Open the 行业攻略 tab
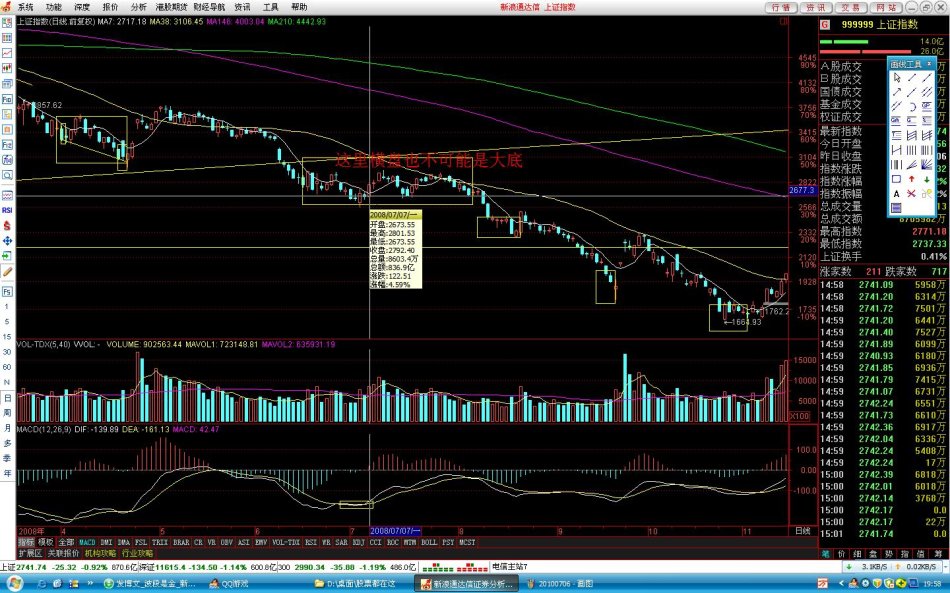Screen dimensions: 950x593 click(138, 553)
